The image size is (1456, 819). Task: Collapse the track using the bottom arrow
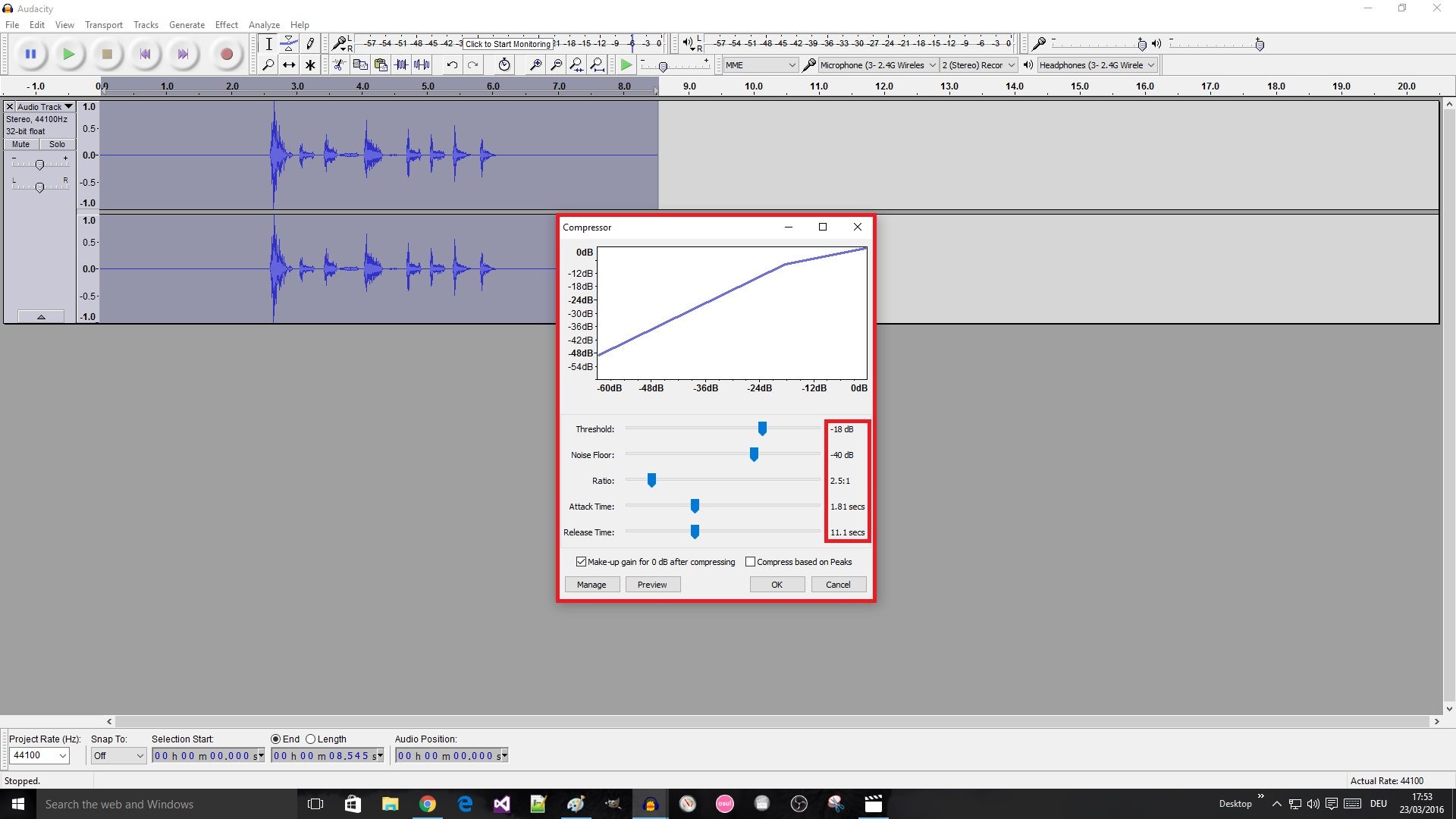[x=41, y=317]
